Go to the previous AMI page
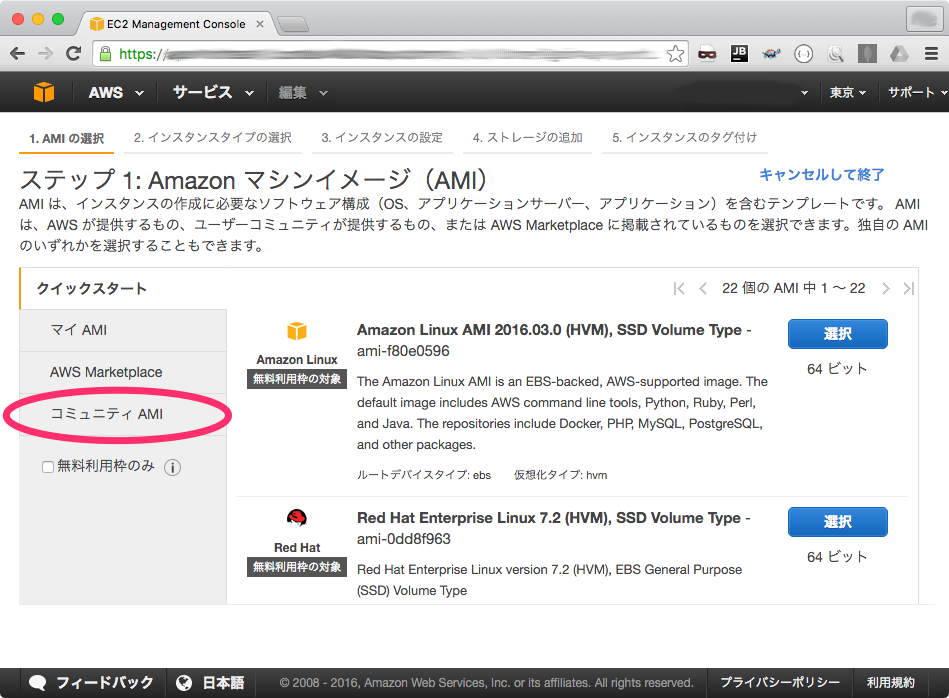 click(x=703, y=288)
